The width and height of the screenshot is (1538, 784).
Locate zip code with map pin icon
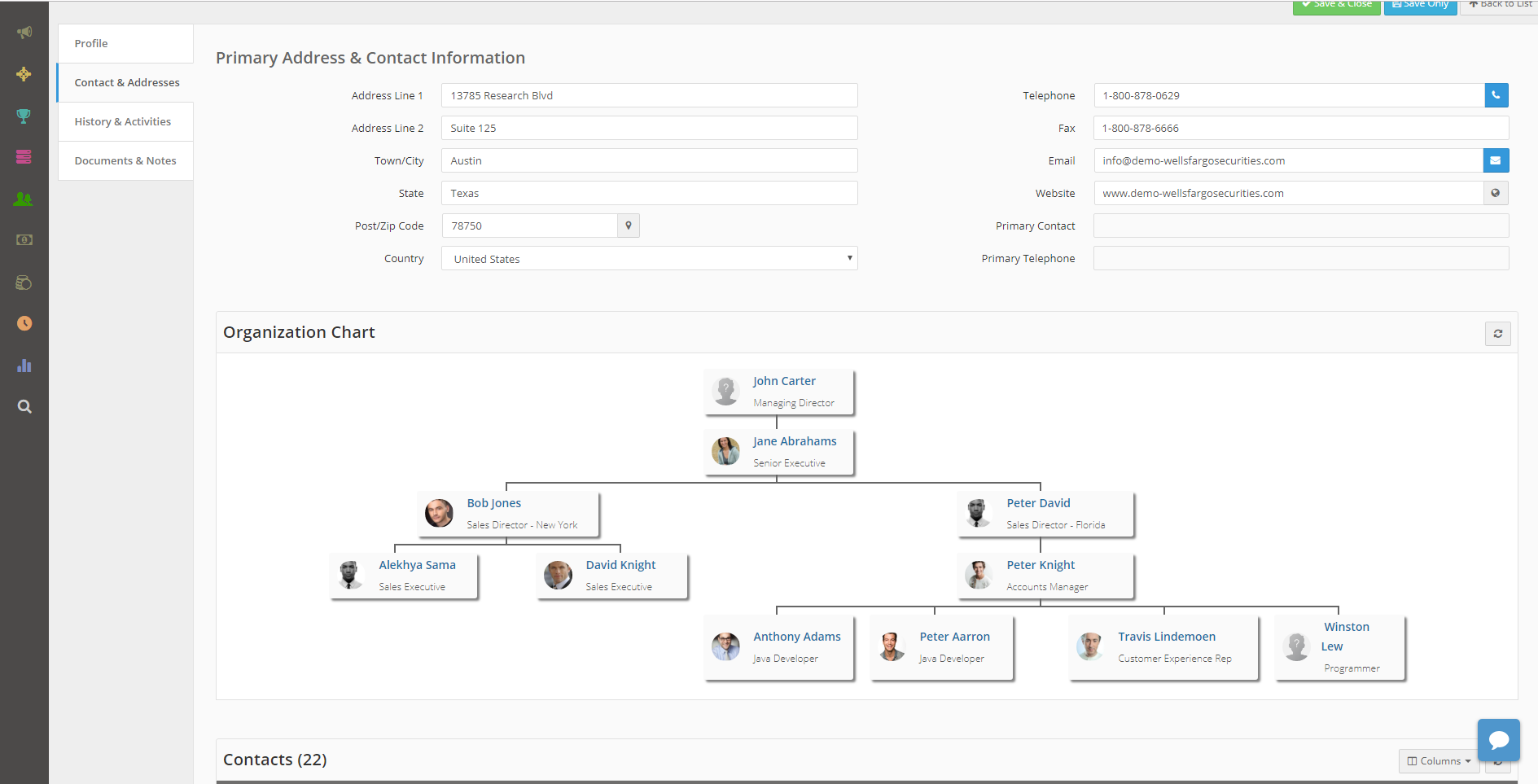629,226
